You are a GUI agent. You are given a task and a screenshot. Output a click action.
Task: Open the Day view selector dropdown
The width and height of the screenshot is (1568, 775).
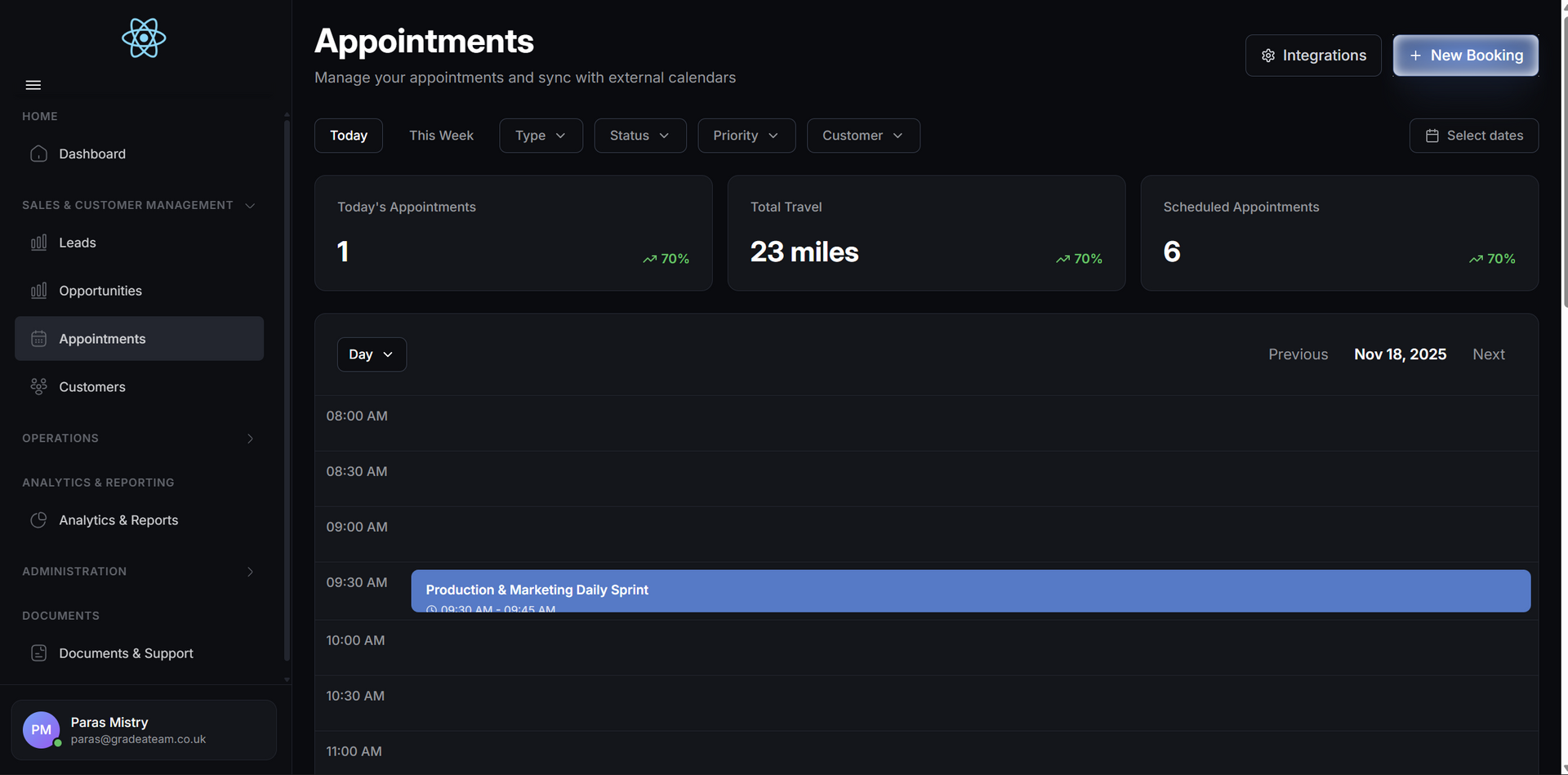(372, 354)
